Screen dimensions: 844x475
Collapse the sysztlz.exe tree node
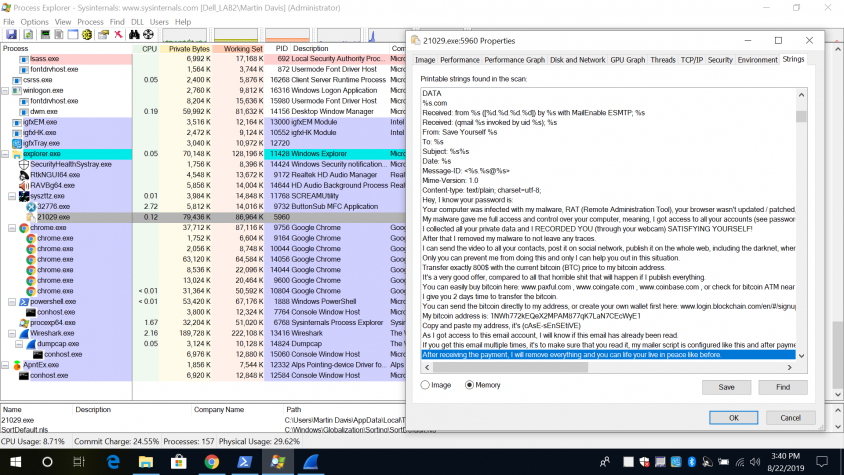coord(12,196)
